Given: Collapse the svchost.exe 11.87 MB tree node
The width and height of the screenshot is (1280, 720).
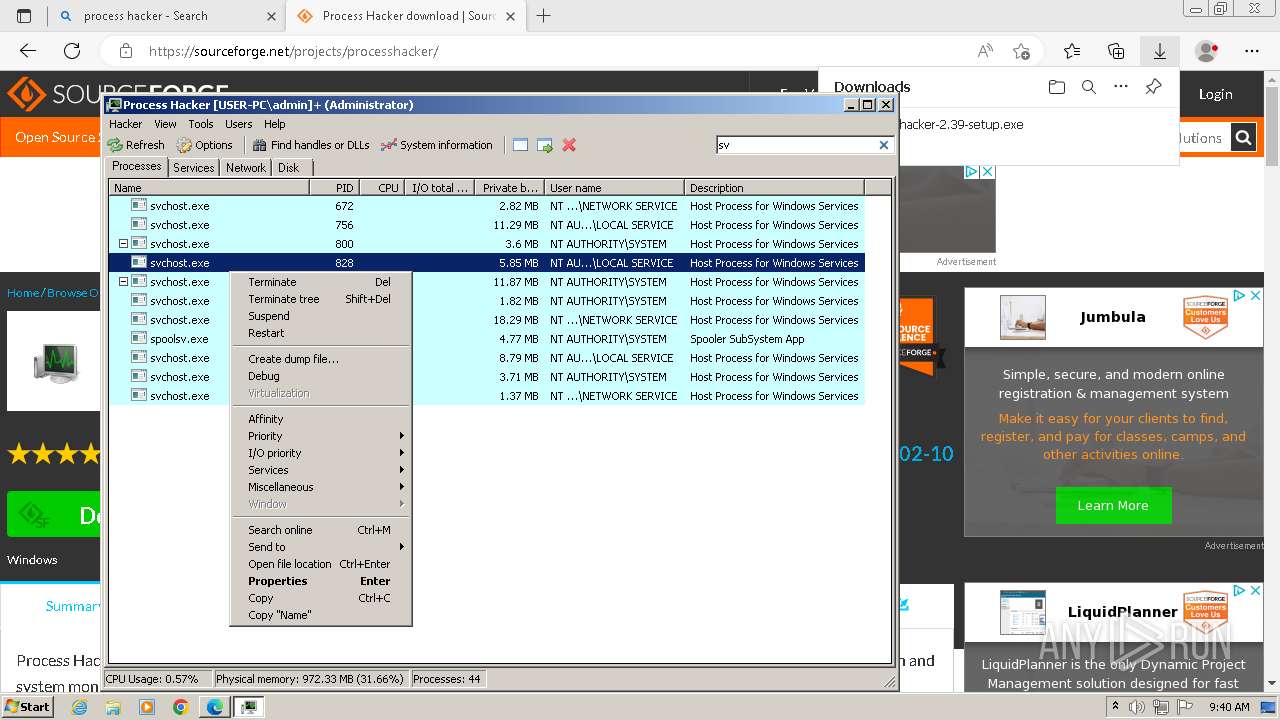Looking at the screenshot, I should [x=124, y=282].
